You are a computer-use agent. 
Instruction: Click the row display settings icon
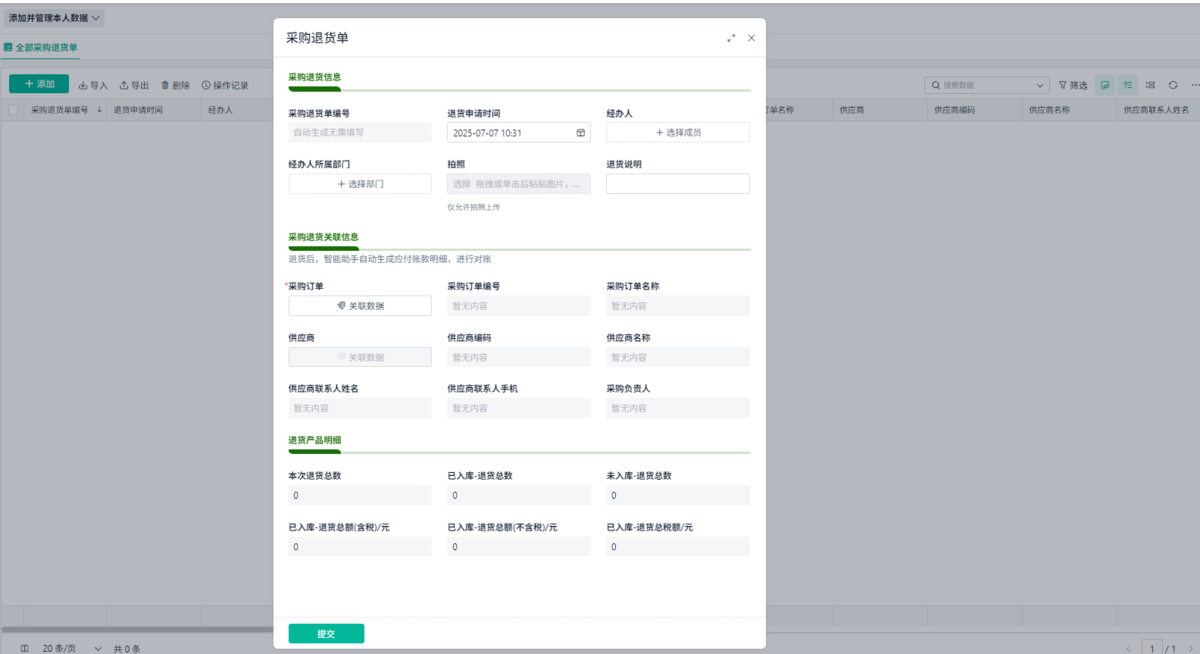pyautogui.click(x=1151, y=85)
